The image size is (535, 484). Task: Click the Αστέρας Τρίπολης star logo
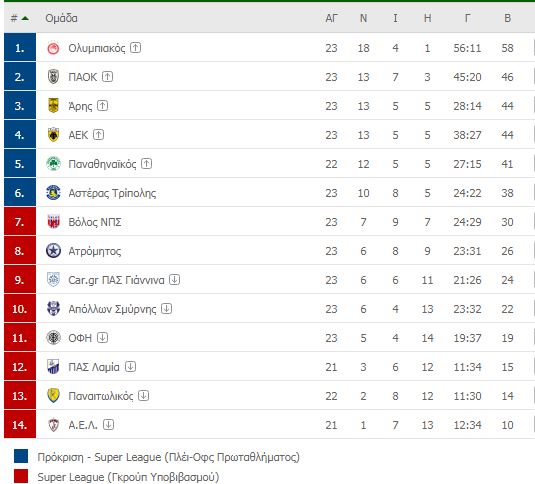pyautogui.click(x=53, y=193)
